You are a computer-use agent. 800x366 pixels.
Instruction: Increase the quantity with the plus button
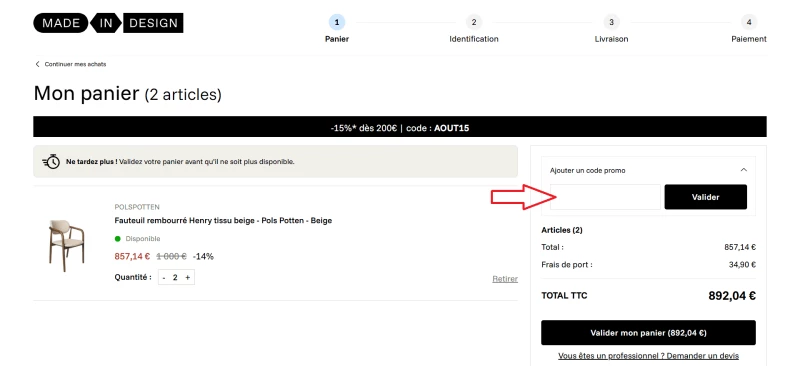tap(187, 277)
